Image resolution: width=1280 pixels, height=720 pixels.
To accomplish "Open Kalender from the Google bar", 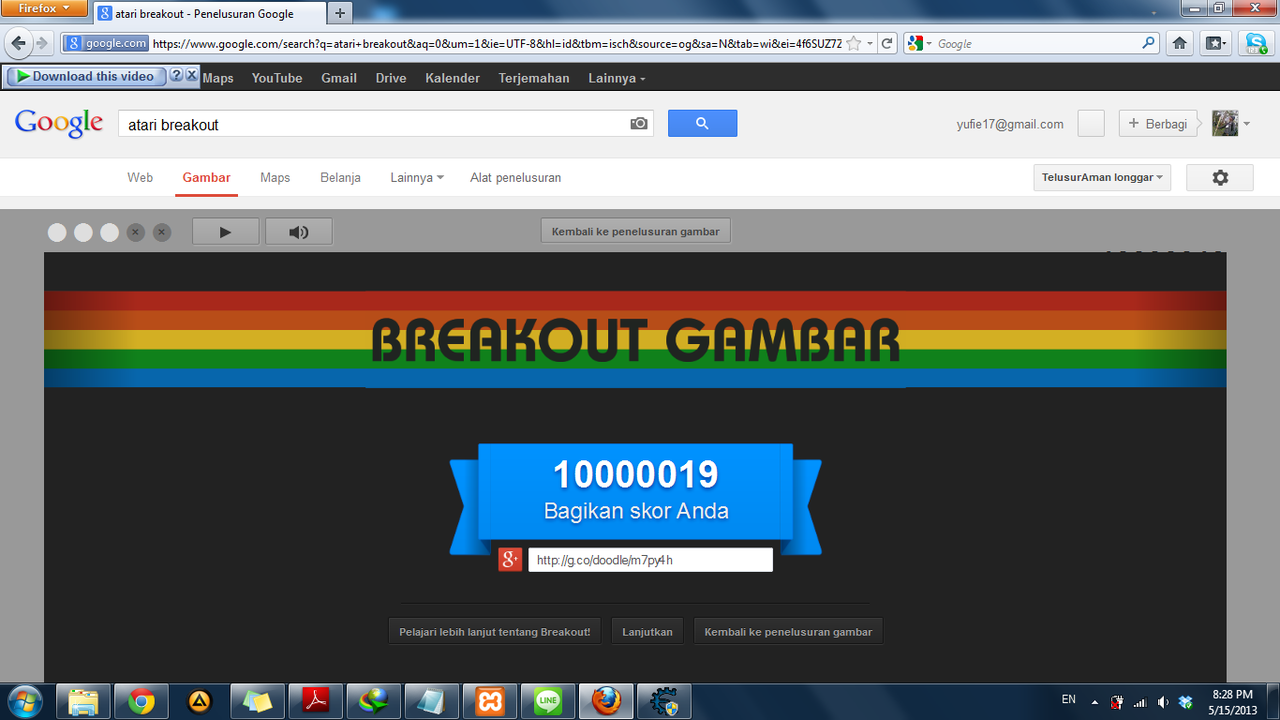I will 452,78.
